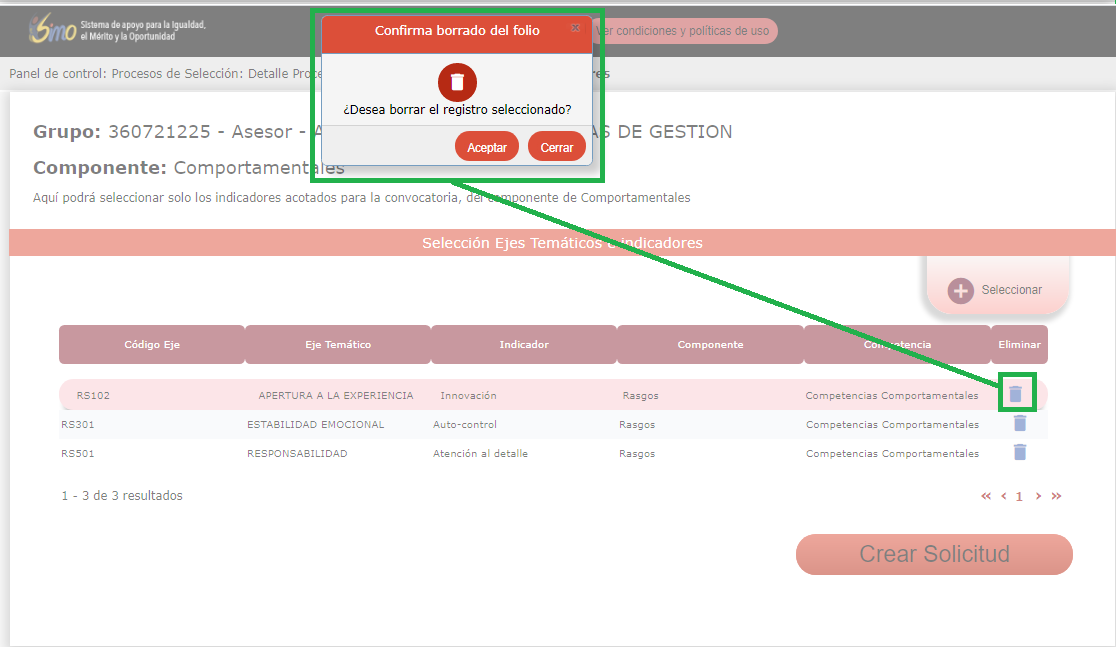Click the Crear Solicitud button

coord(934,554)
